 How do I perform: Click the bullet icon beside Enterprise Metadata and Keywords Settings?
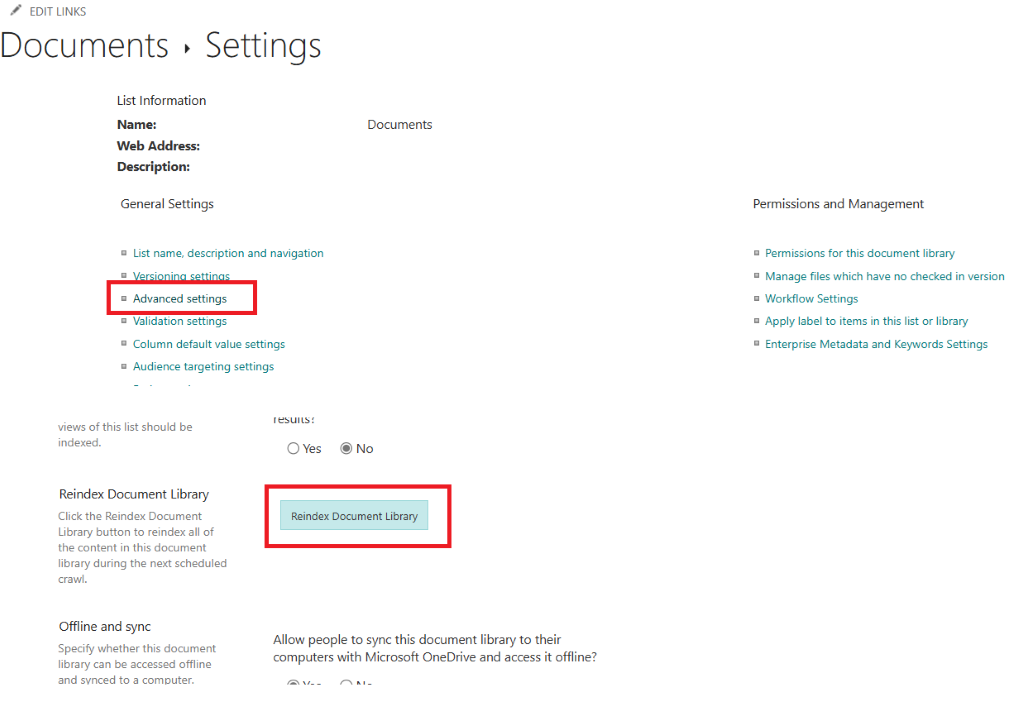(x=756, y=343)
